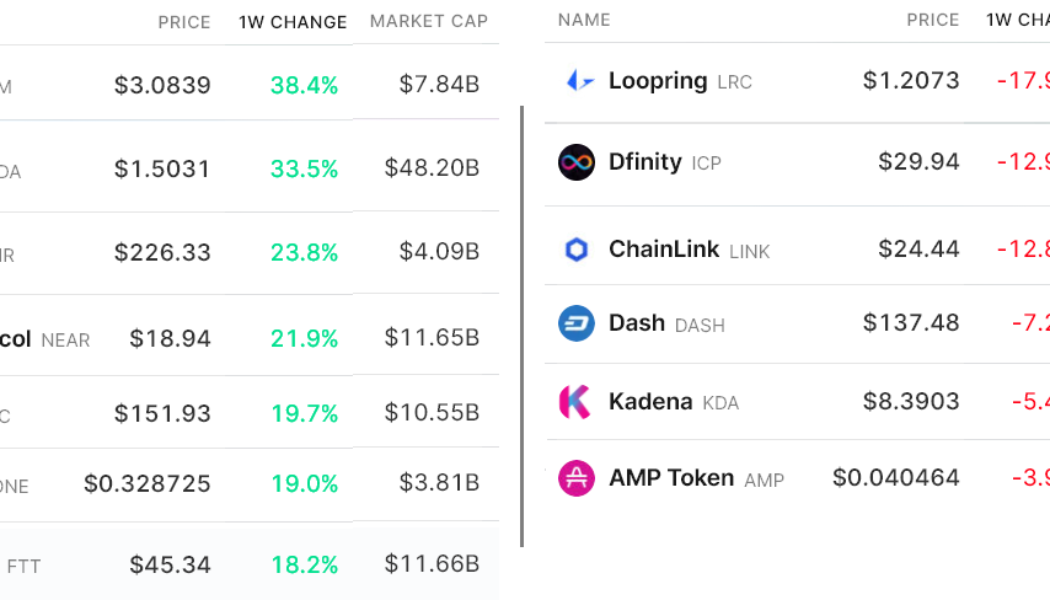The height and width of the screenshot is (600, 1050).
Task: Open the Dfinity ICP name link
Action: pos(645,162)
